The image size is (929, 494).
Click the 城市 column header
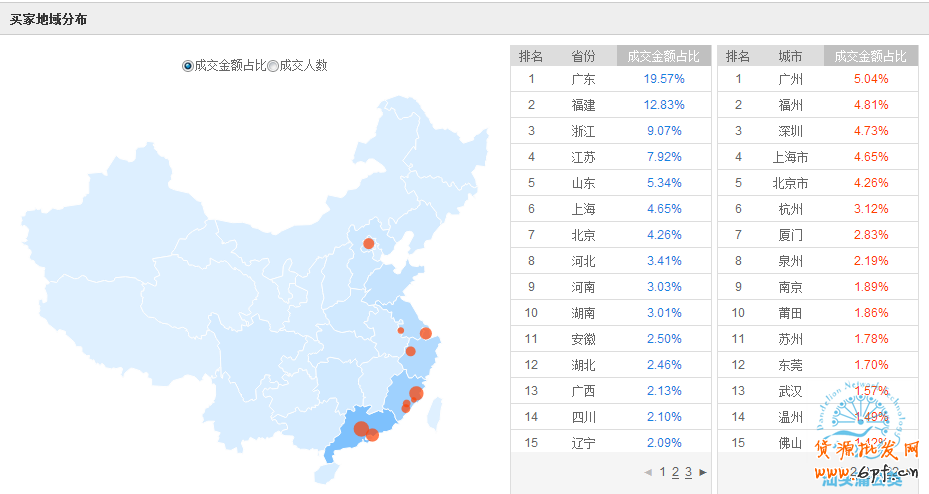coord(790,56)
